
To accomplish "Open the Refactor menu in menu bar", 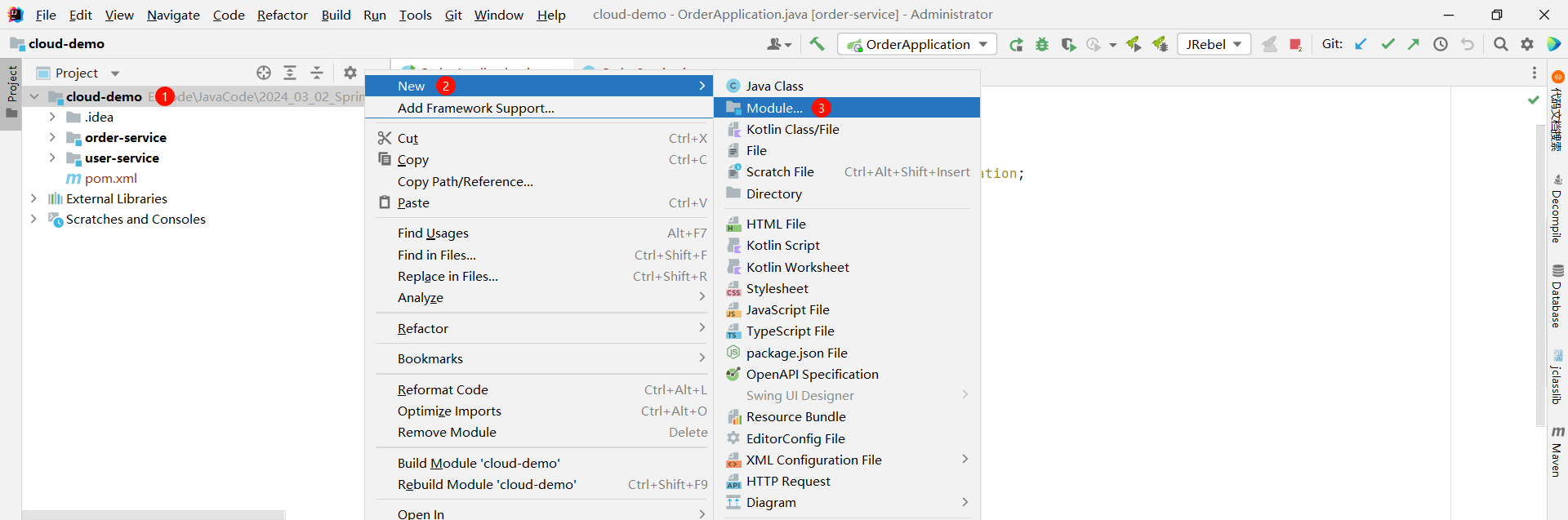I will pyautogui.click(x=283, y=15).
